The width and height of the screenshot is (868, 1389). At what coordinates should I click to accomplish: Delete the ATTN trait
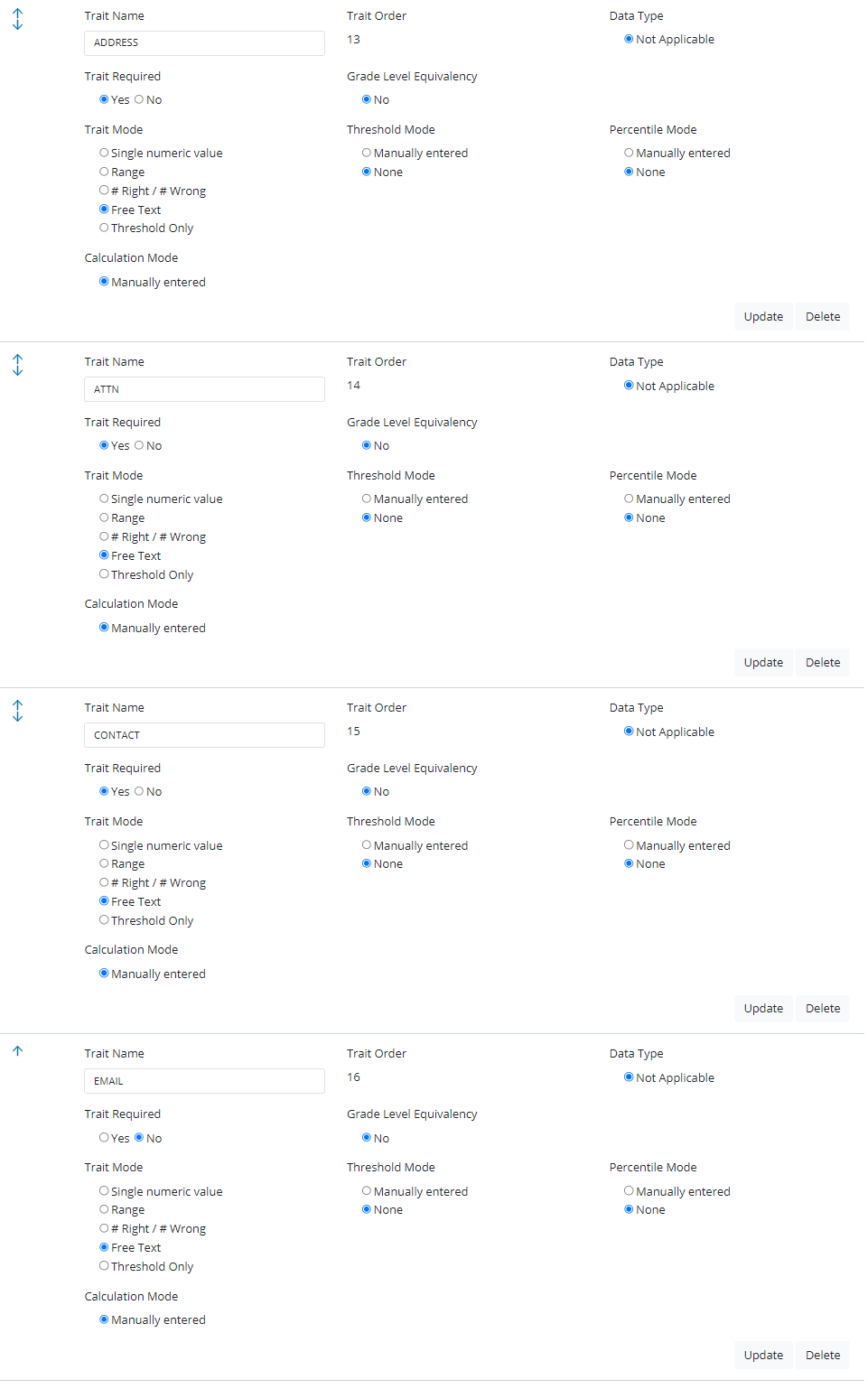[822, 663]
